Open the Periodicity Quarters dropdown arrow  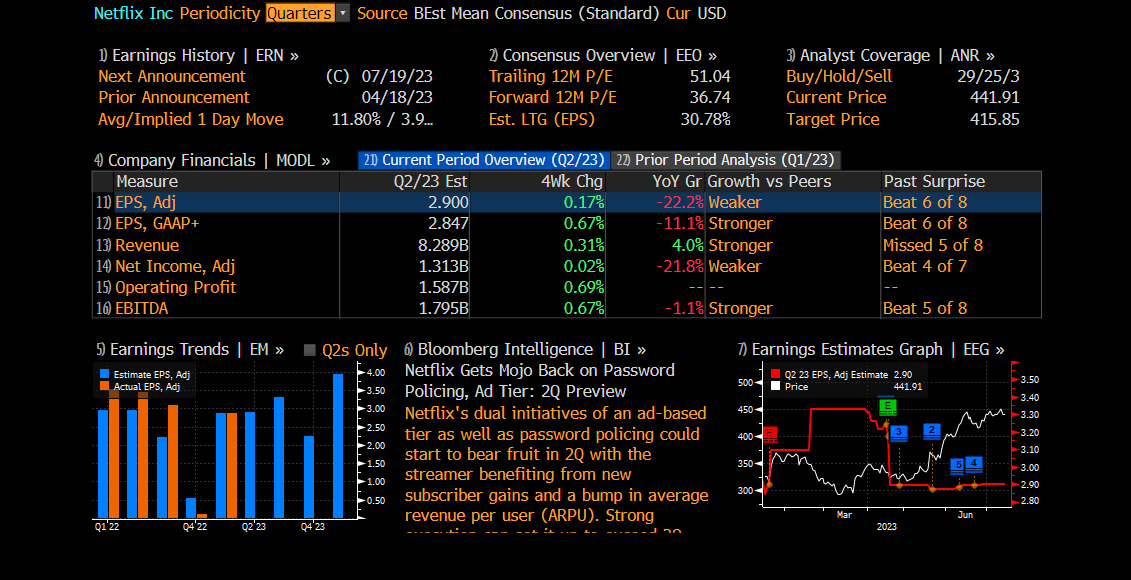pyautogui.click(x=343, y=13)
